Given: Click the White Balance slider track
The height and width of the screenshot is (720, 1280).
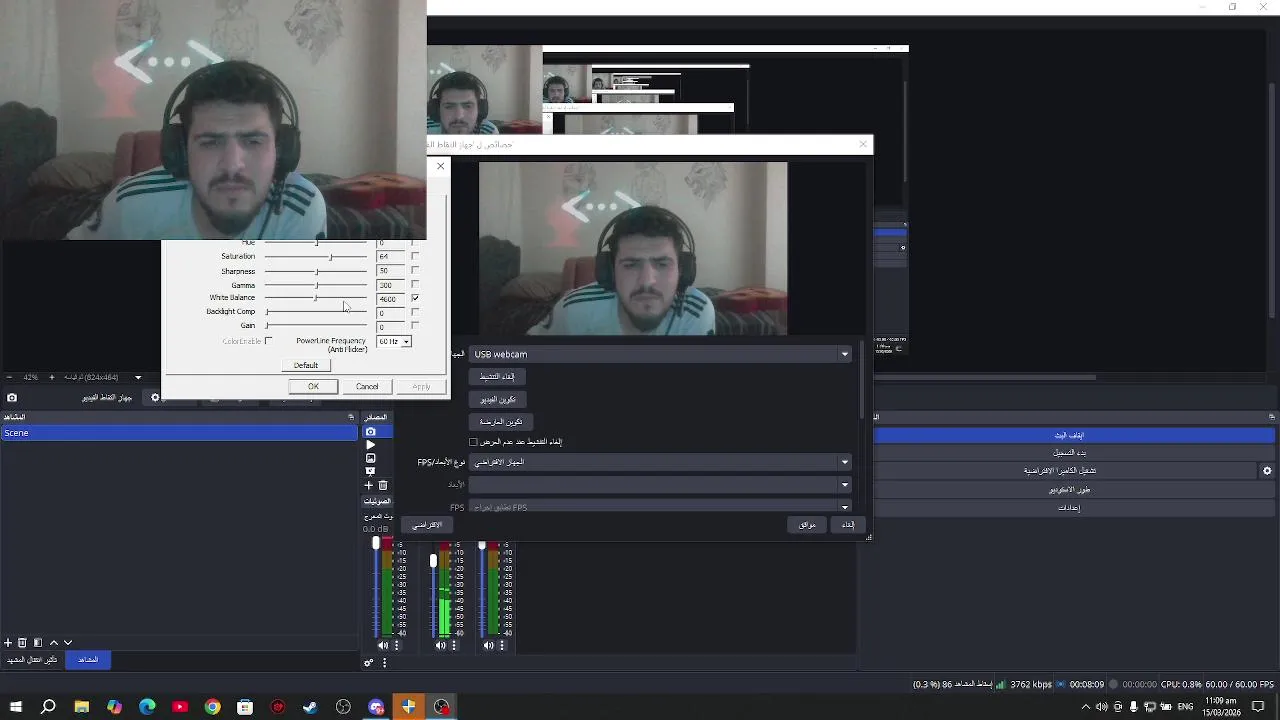Looking at the screenshot, I should click(x=316, y=298).
